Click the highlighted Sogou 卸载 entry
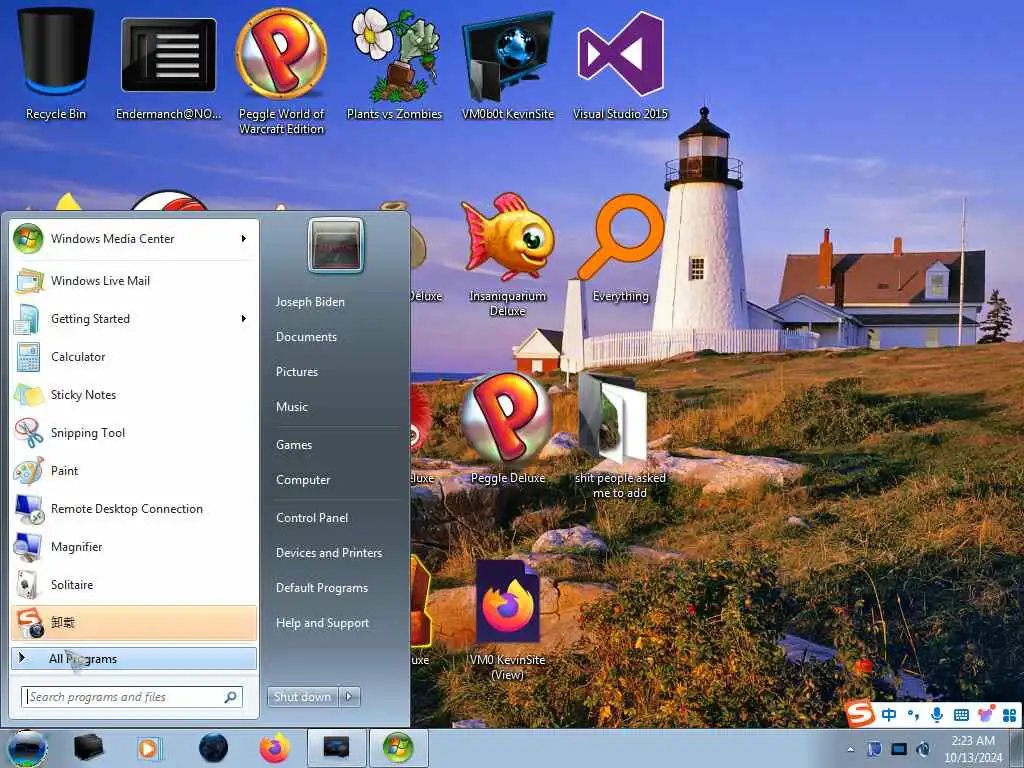Viewport: 1024px width, 768px height. pos(134,622)
